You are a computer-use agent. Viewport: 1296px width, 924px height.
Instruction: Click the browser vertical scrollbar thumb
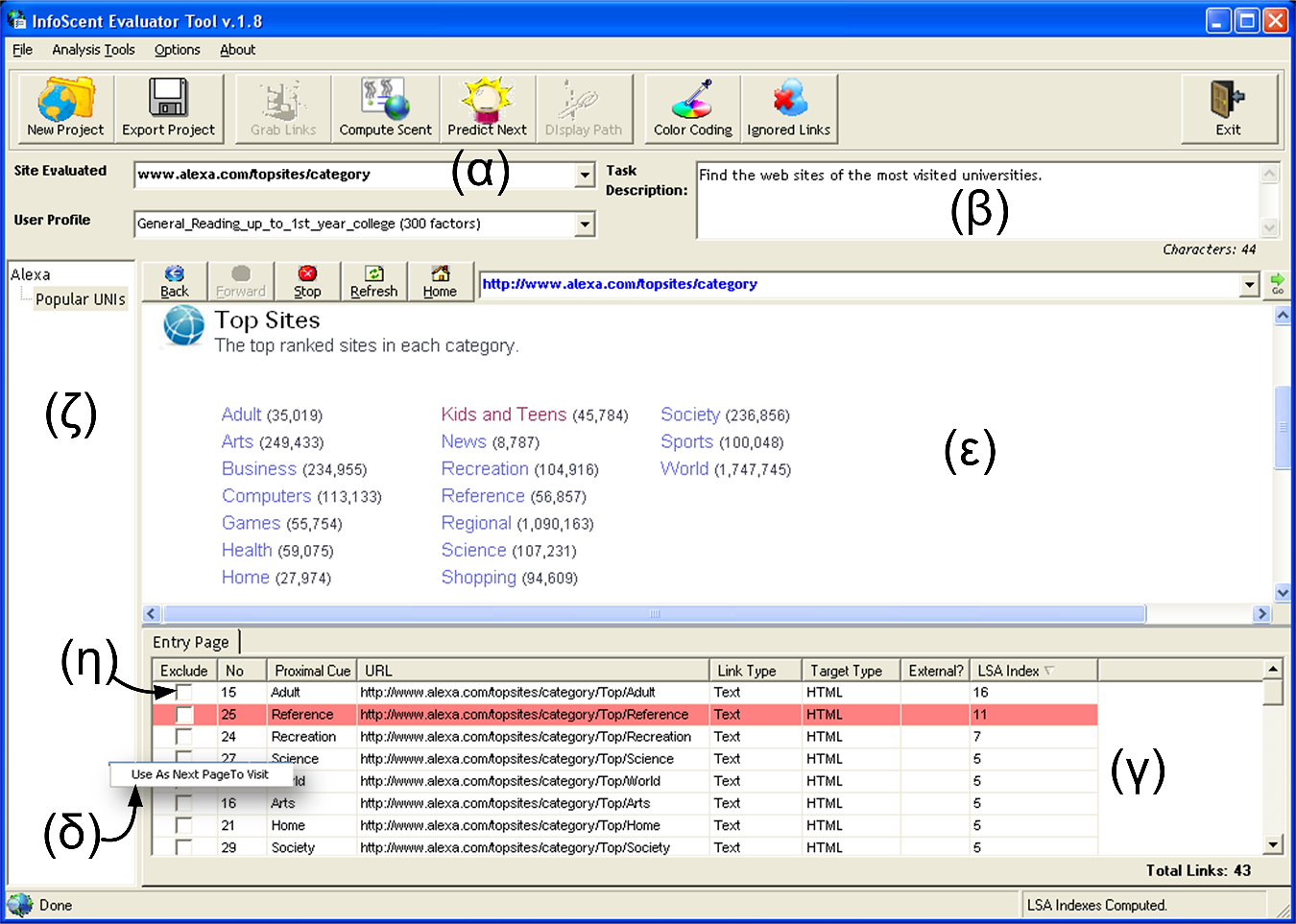1283,428
